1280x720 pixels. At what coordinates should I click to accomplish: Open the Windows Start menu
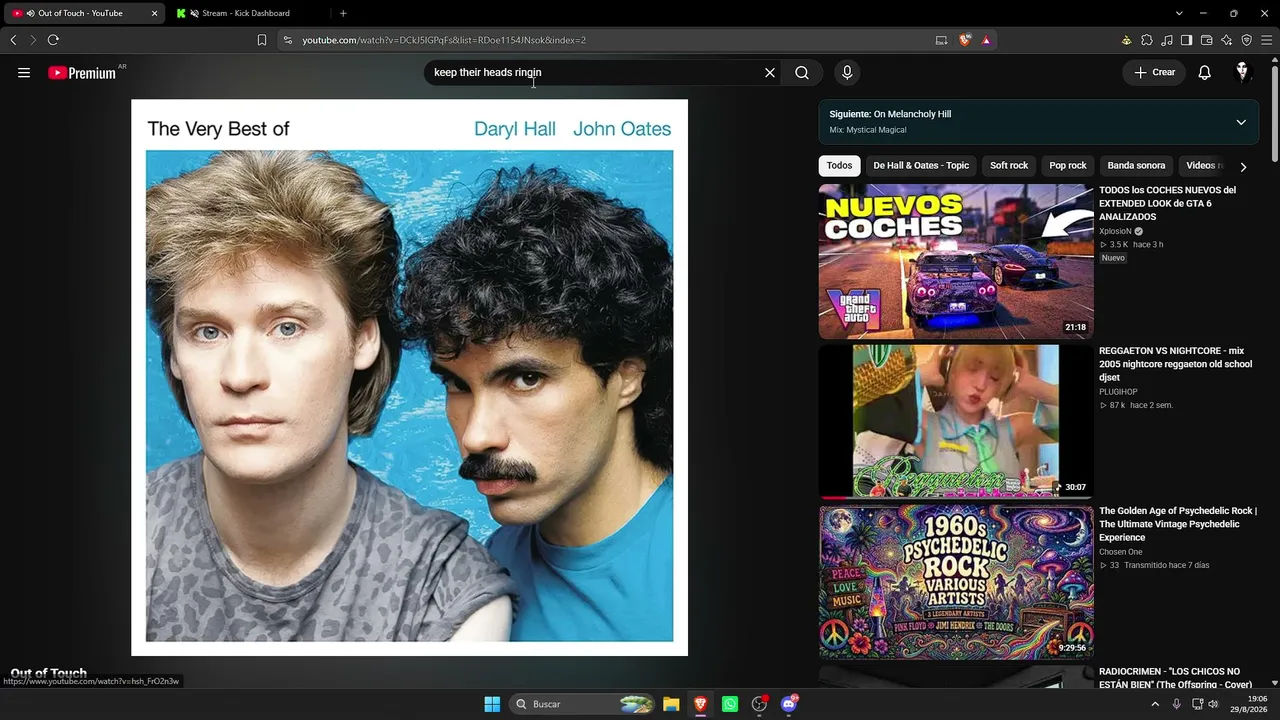pos(492,704)
